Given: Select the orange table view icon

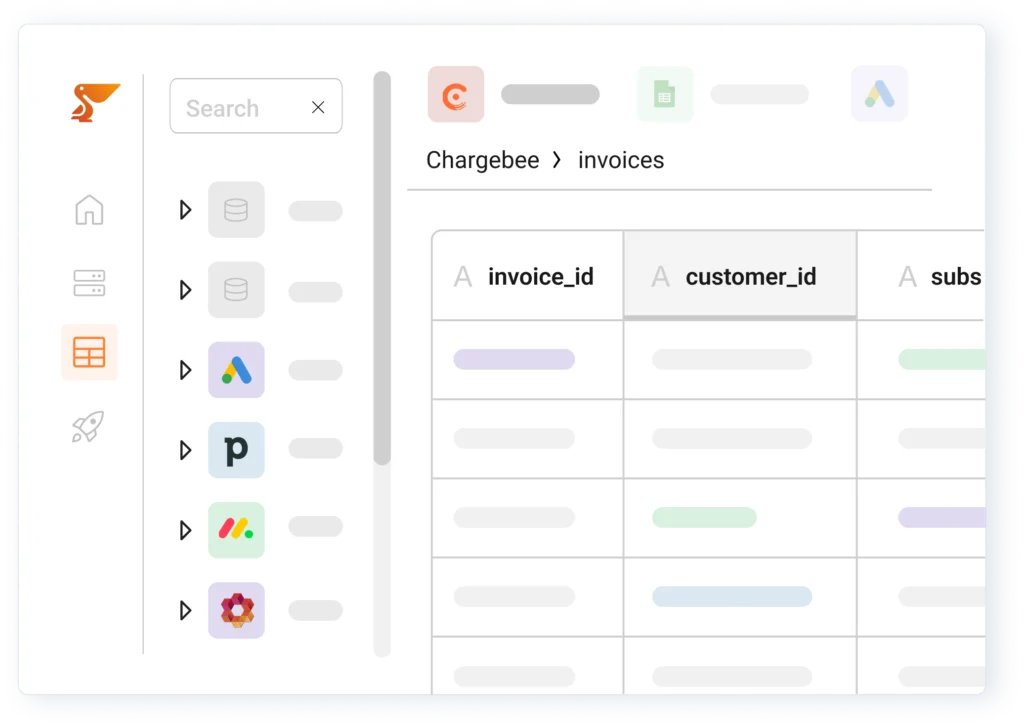Looking at the screenshot, I should click(x=89, y=352).
